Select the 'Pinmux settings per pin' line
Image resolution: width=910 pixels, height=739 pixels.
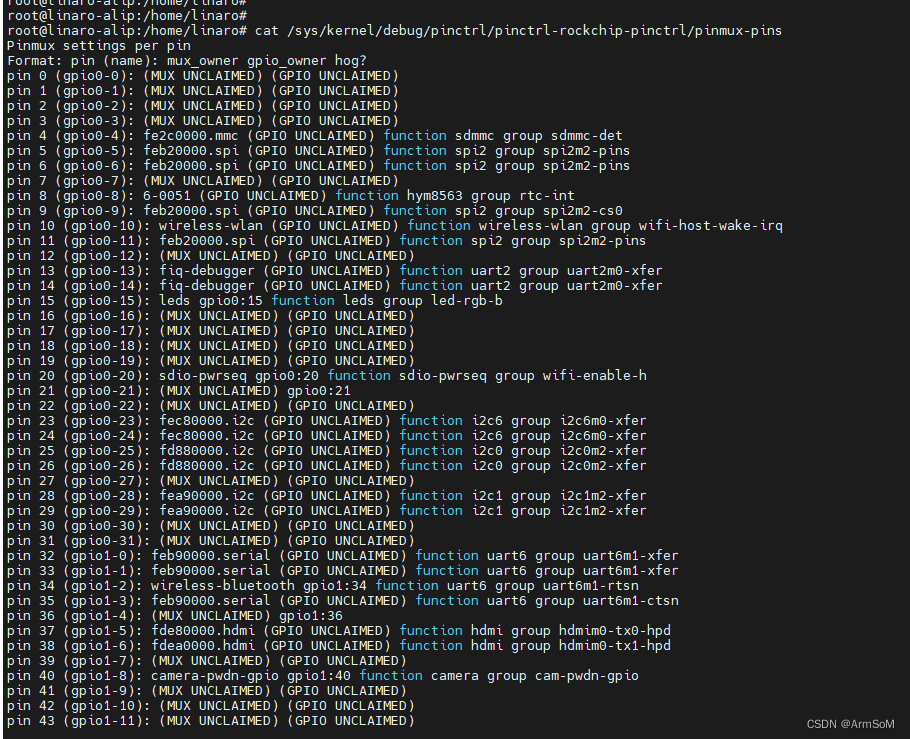pyautogui.click(x=99, y=46)
